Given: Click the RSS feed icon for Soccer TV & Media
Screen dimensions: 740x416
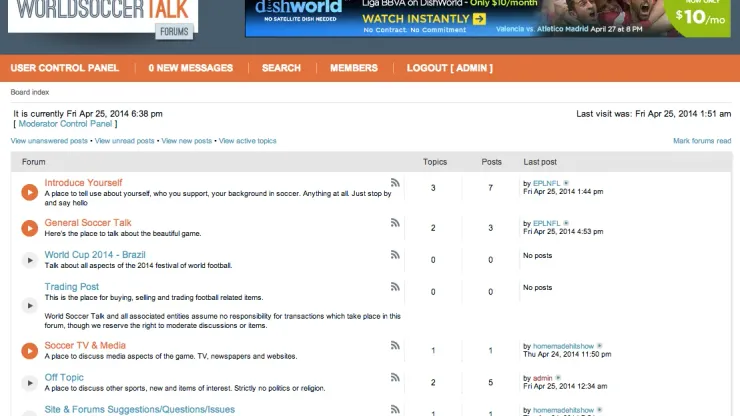Looking at the screenshot, I should pos(395,346).
